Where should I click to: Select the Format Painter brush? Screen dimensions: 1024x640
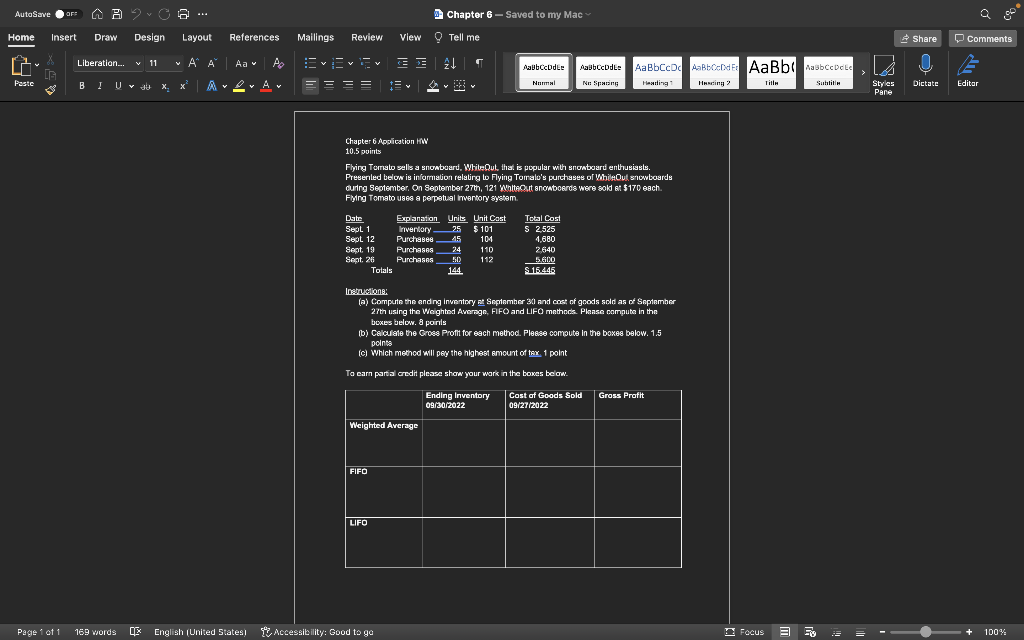[50, 89]
